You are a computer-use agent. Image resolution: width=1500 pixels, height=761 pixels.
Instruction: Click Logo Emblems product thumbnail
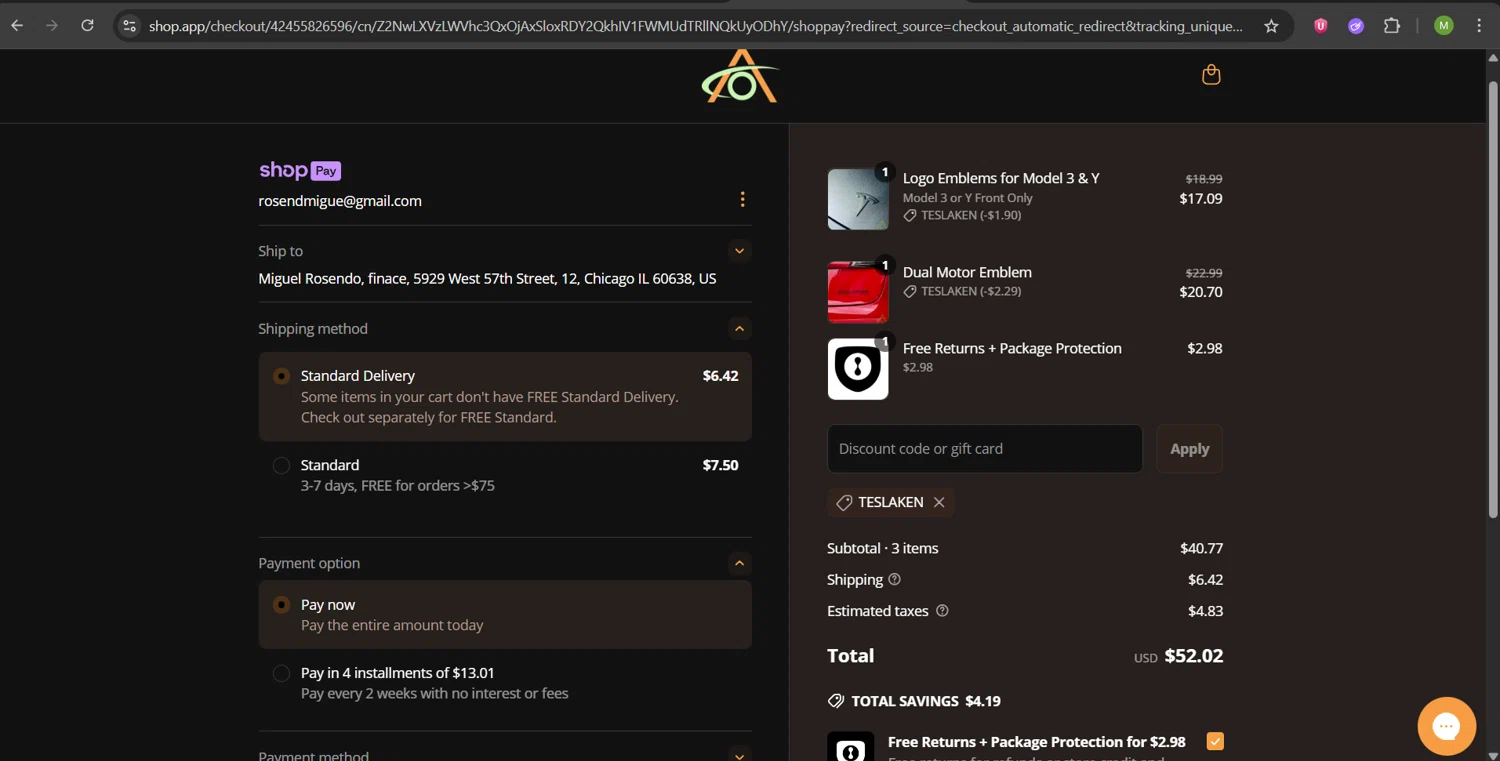coord(857,199)
